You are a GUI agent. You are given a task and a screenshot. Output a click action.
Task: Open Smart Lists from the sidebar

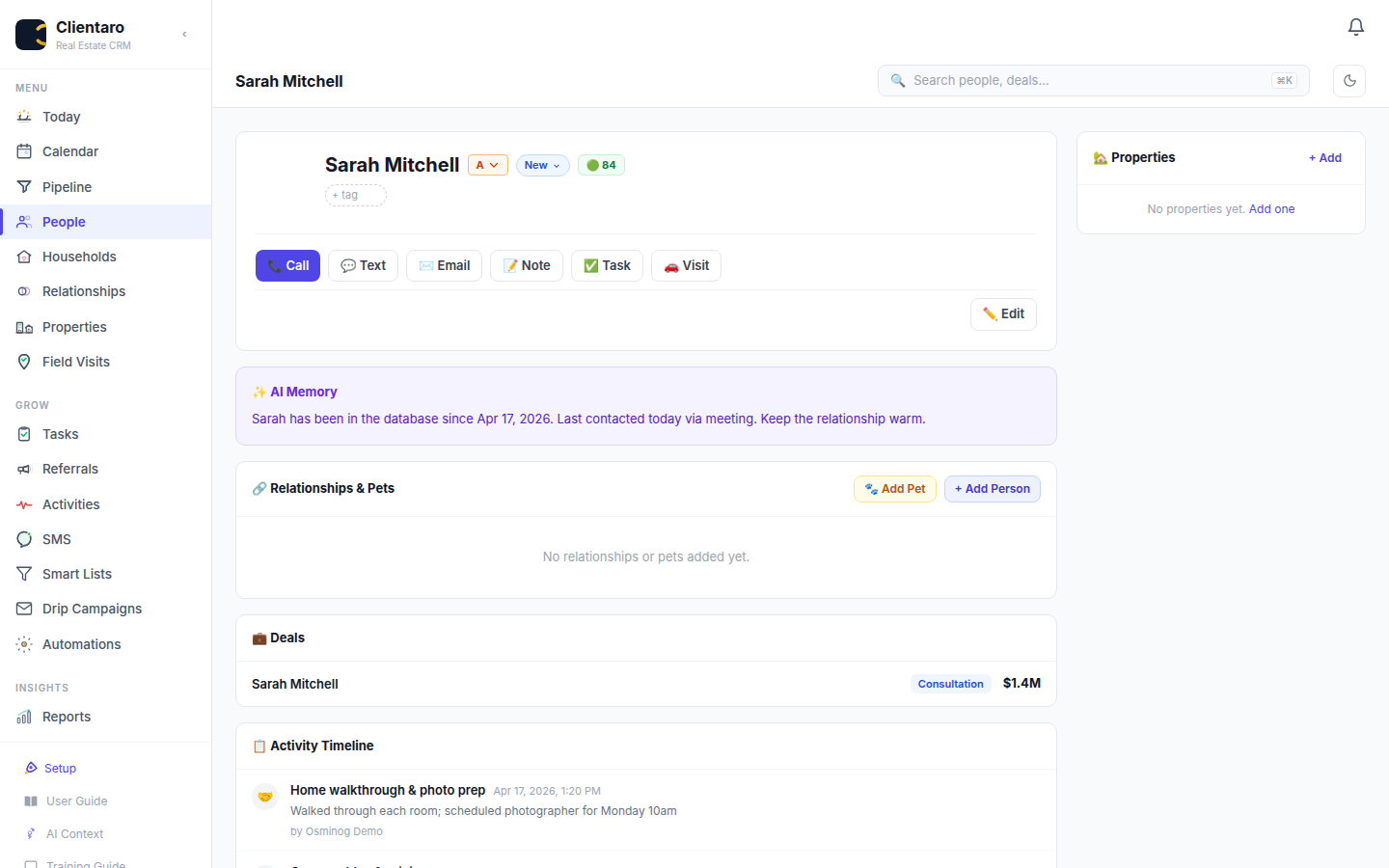[x=75, y=573]
